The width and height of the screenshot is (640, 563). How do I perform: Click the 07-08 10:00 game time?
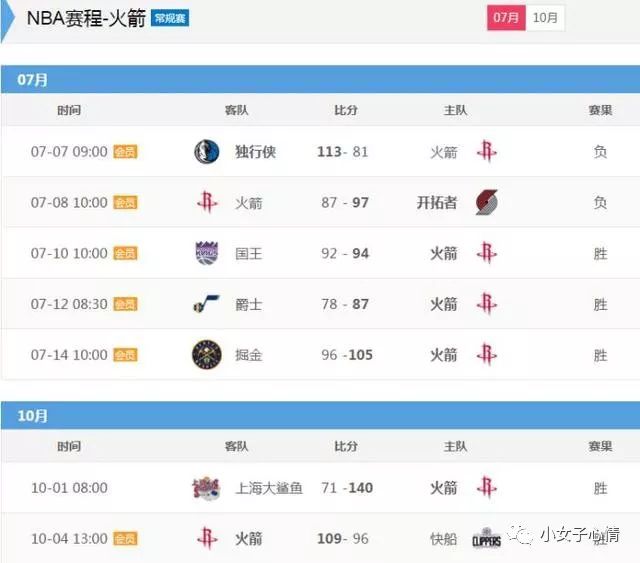click(x=69, y=203)
